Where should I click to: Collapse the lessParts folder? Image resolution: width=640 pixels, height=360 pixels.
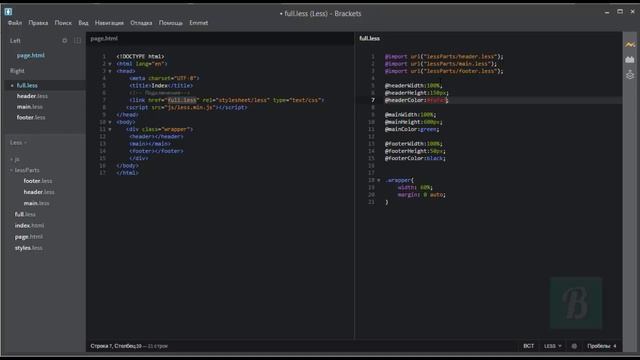24,170
